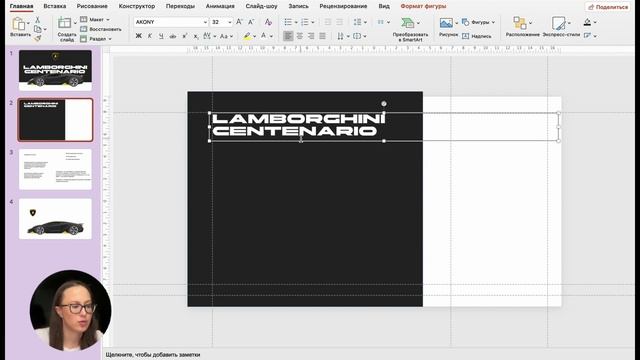Click the decrease indent icon

pos(328,22)
